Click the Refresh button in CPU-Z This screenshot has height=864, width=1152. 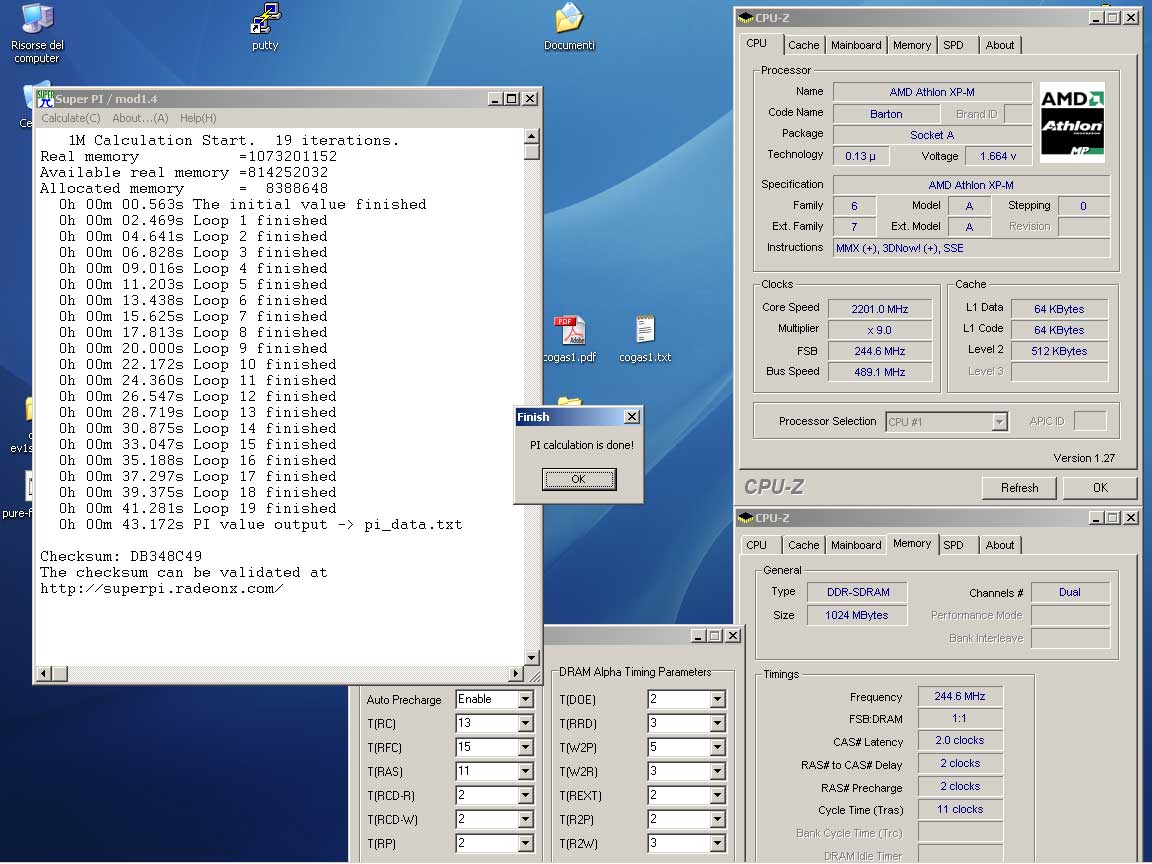(x=1019, y=488)
